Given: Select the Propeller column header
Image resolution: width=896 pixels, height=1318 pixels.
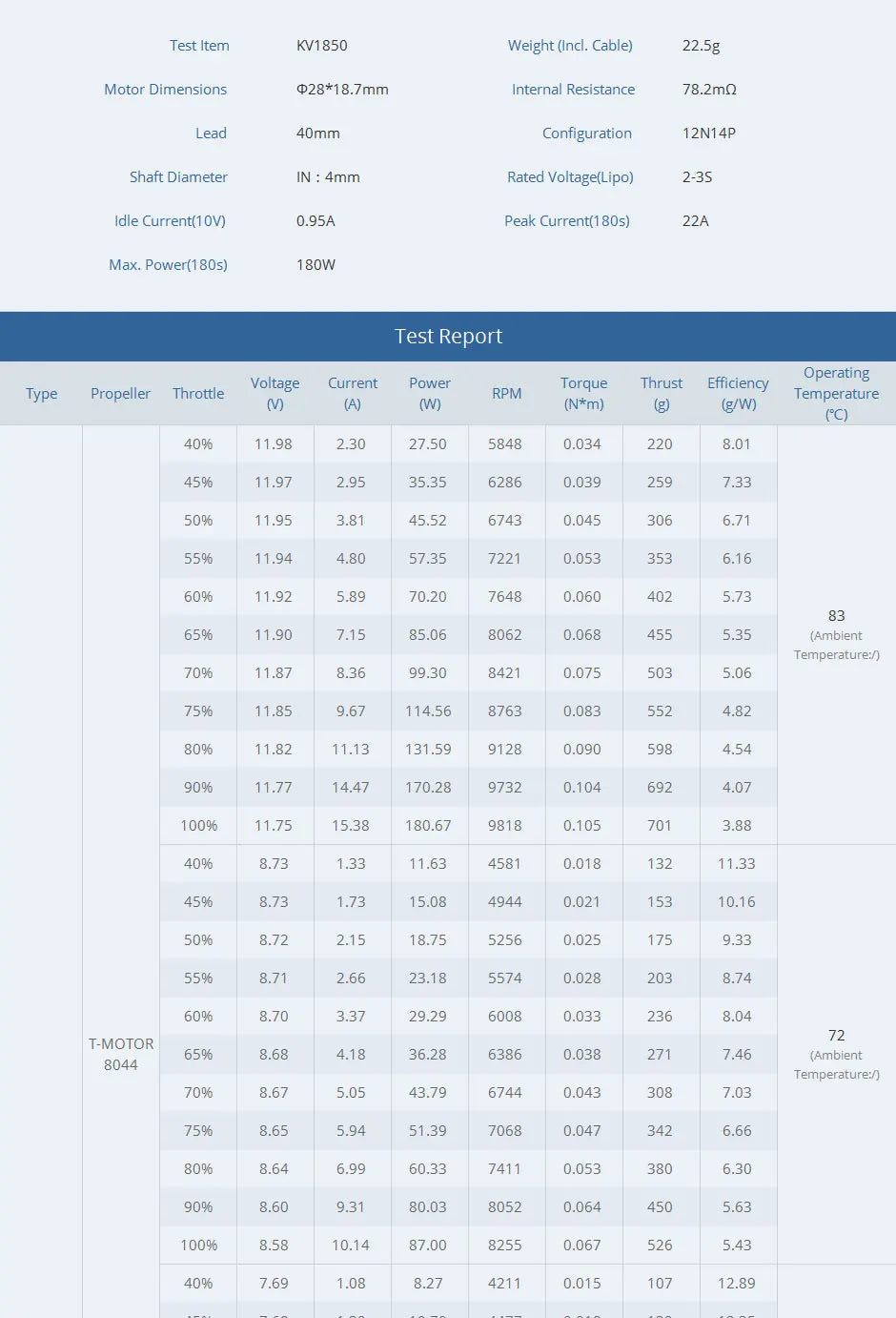Looking at the screenshot, I should 120,393.
